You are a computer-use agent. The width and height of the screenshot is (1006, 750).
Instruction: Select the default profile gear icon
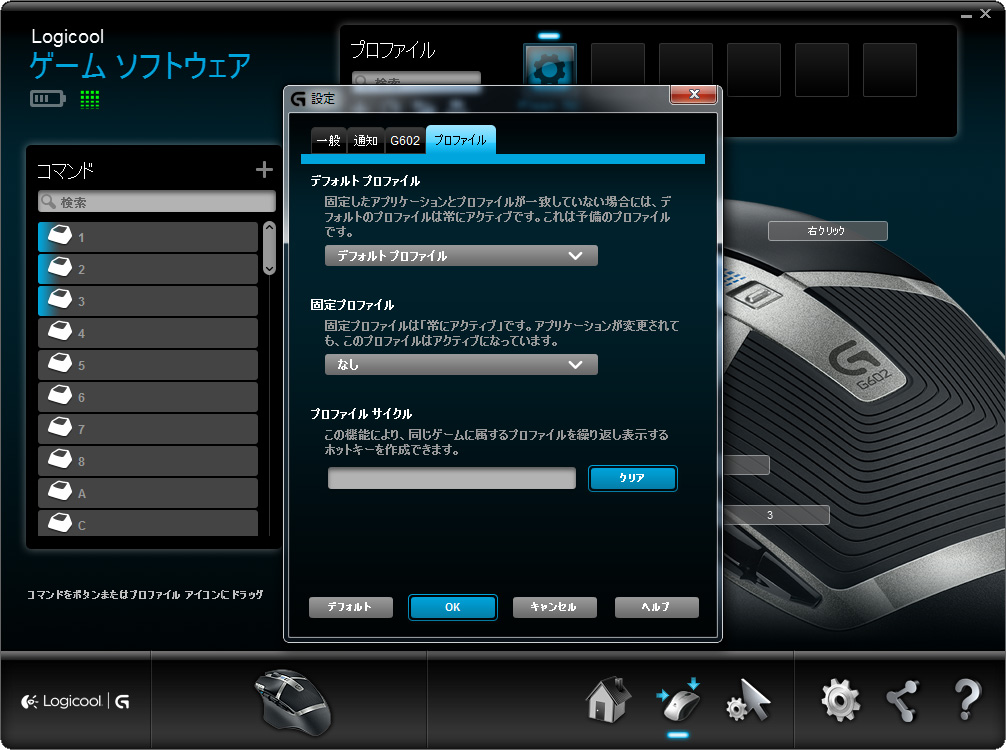pos(550,69)
